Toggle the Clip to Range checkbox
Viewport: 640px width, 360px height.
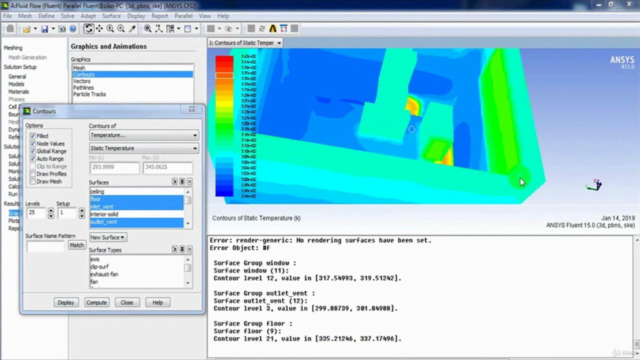pos(33,167)
